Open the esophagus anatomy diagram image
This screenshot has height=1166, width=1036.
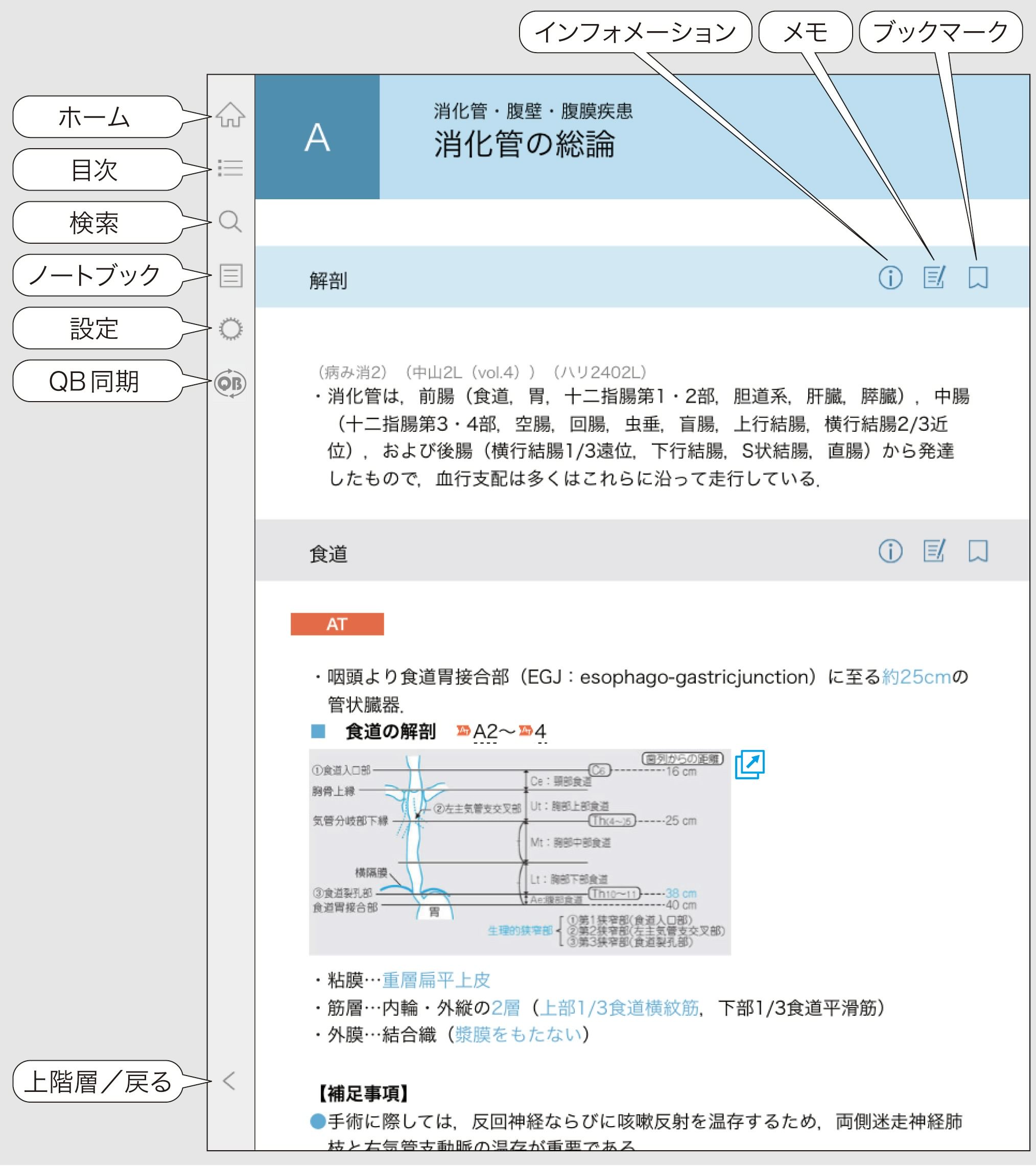coord(520,852)
